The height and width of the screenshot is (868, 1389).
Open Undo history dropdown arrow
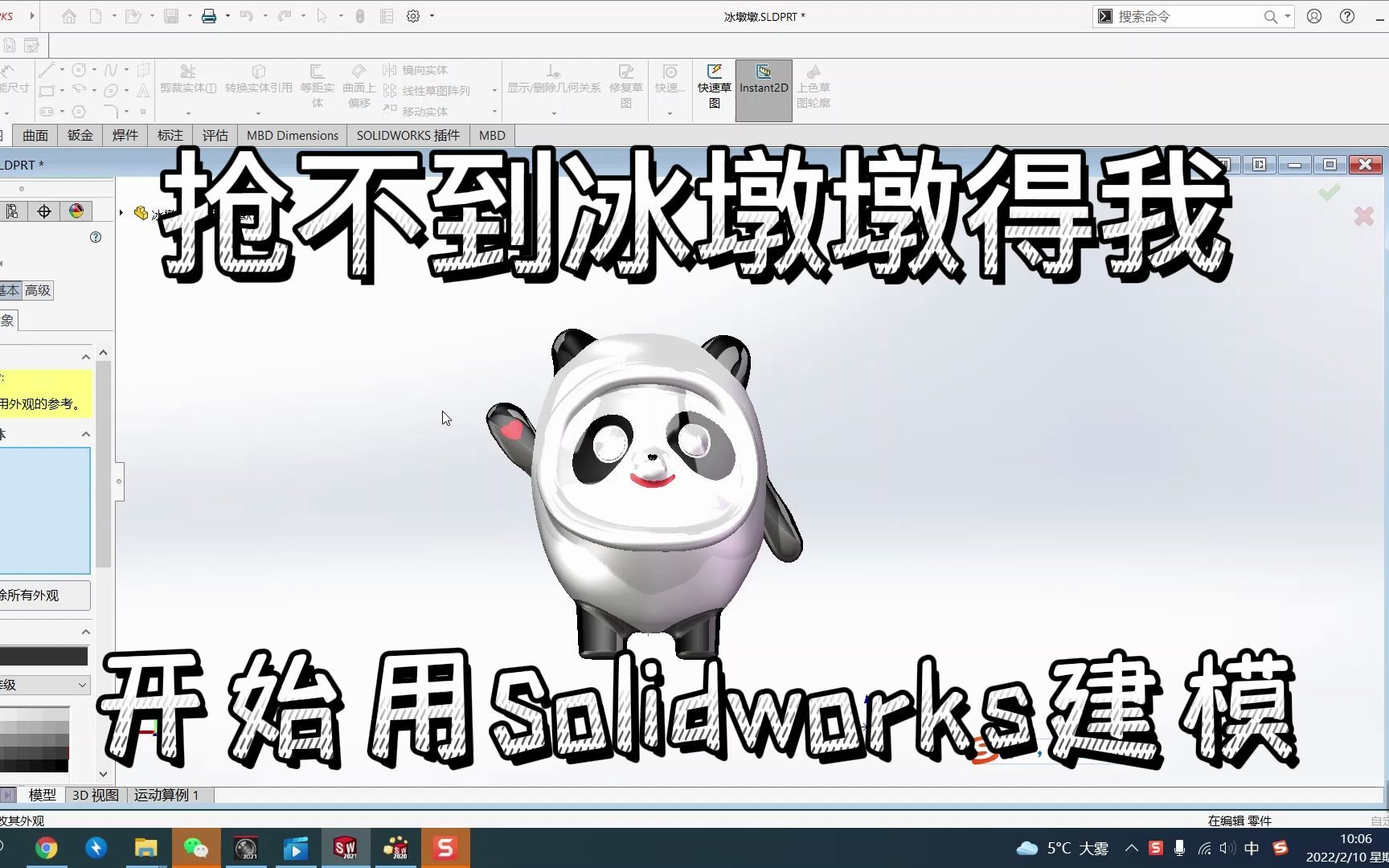click(x=265, y=16)
